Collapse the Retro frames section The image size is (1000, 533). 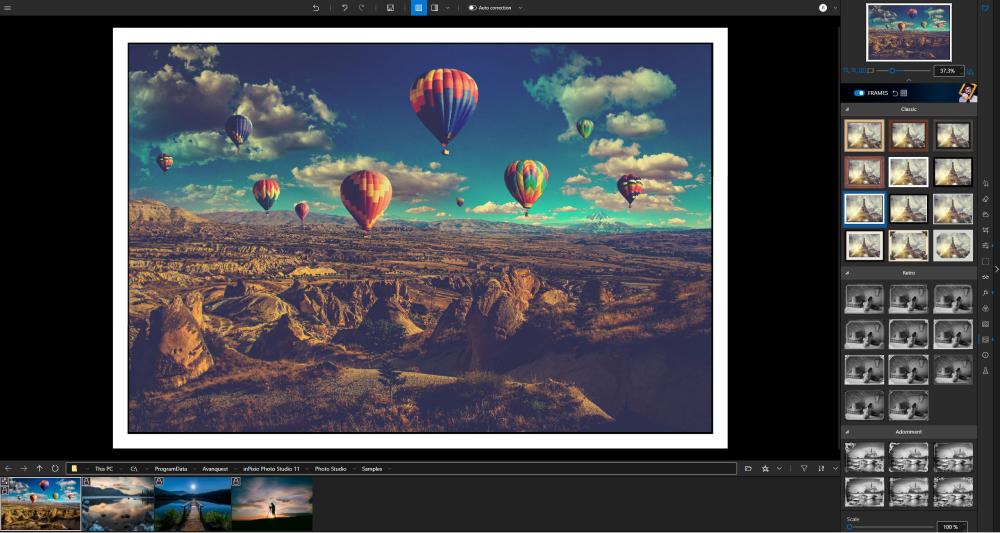pyautogui.click(x=847, y=272)
